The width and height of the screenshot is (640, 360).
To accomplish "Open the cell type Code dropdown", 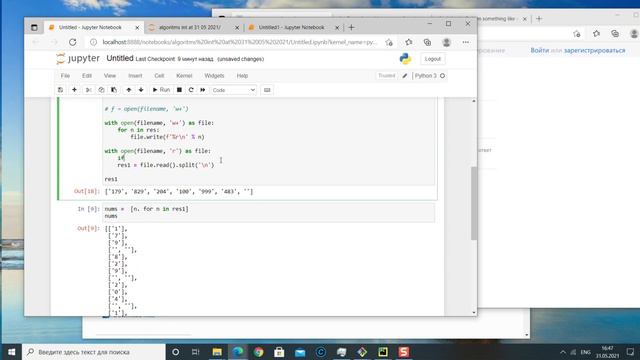I will pos(233,90).
